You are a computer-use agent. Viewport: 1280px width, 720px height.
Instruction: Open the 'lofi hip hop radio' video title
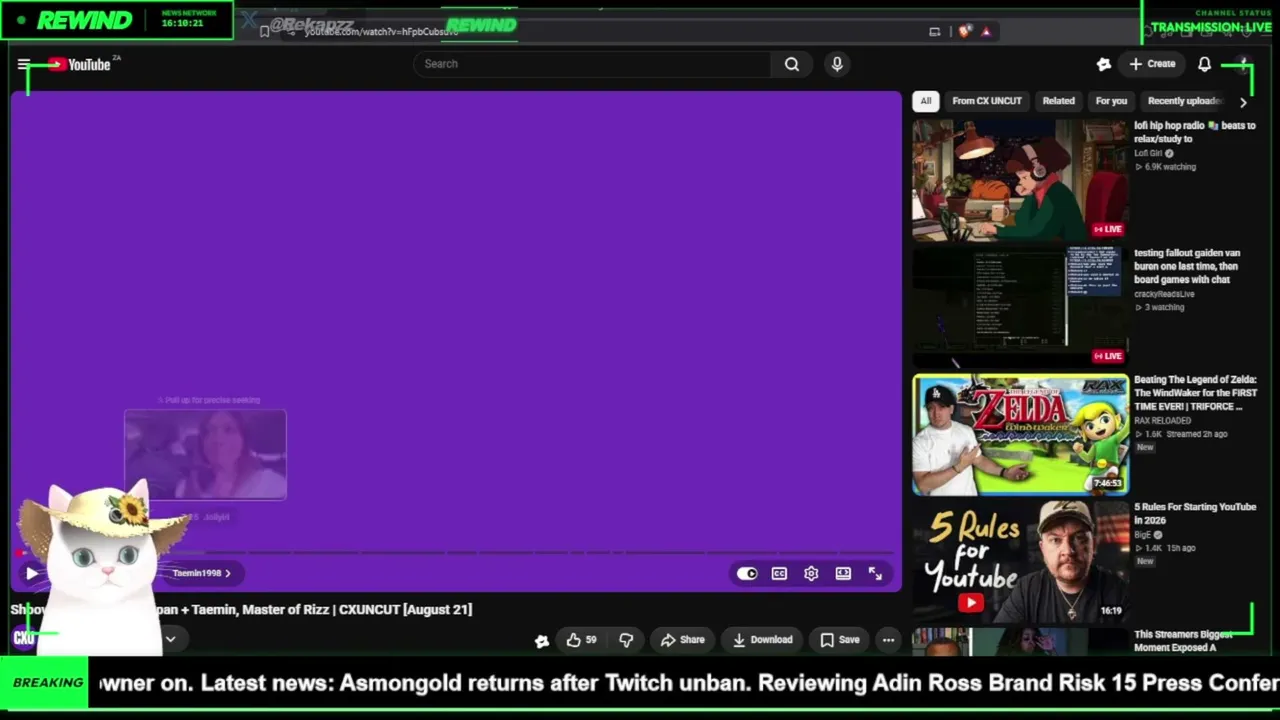1194,132
